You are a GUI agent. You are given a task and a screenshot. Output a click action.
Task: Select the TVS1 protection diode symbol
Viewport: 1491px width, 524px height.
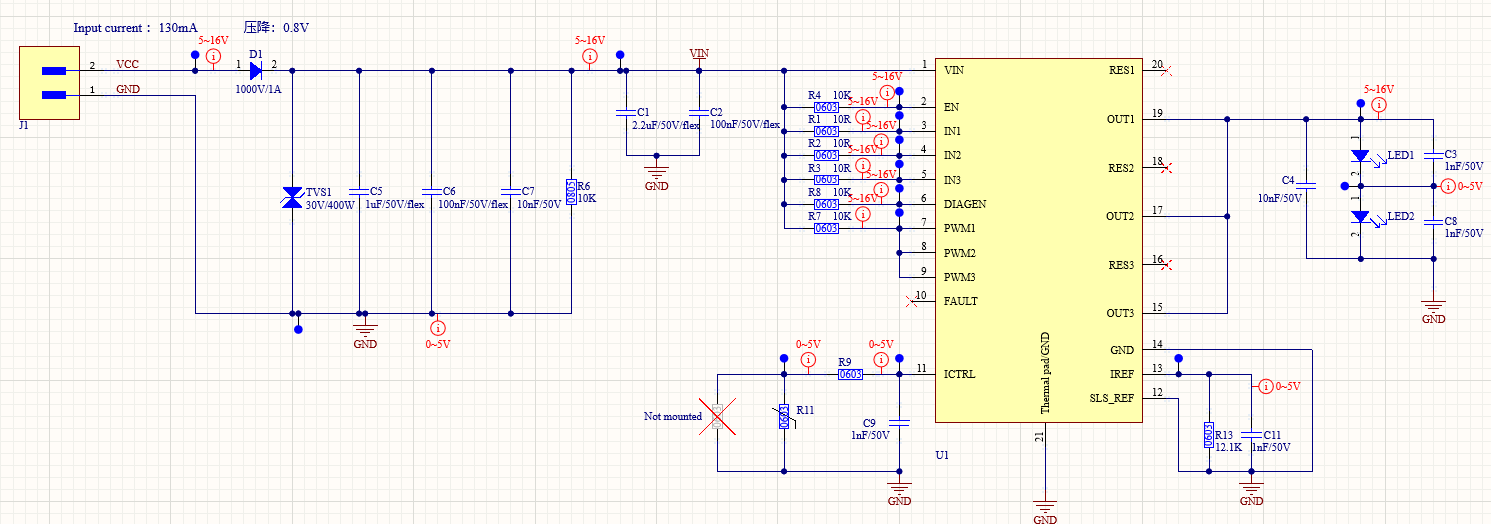pyautogui.click(x=291, y=198)
